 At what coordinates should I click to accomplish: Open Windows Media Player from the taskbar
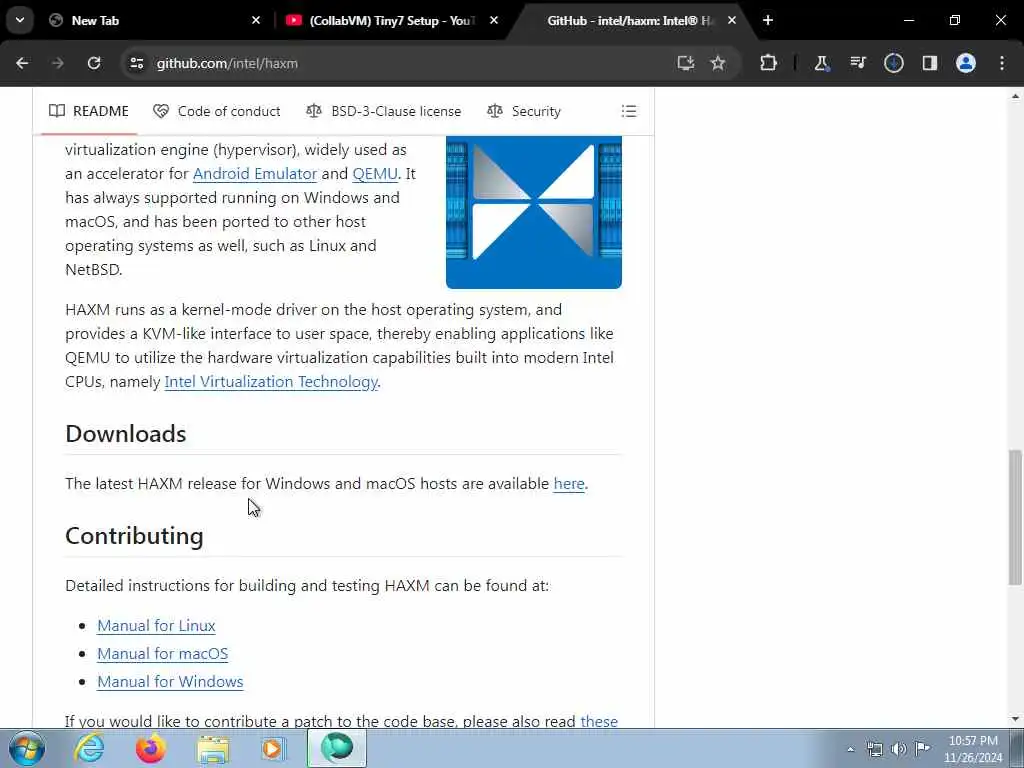[274, 748]
